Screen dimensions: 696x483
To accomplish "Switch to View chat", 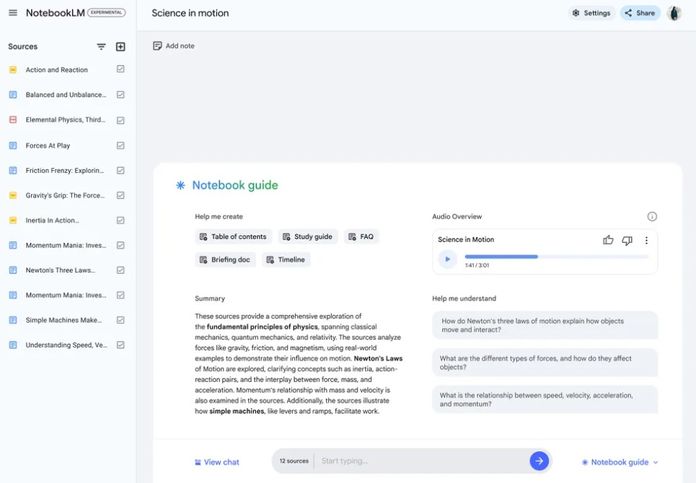I will pos(217,462).
